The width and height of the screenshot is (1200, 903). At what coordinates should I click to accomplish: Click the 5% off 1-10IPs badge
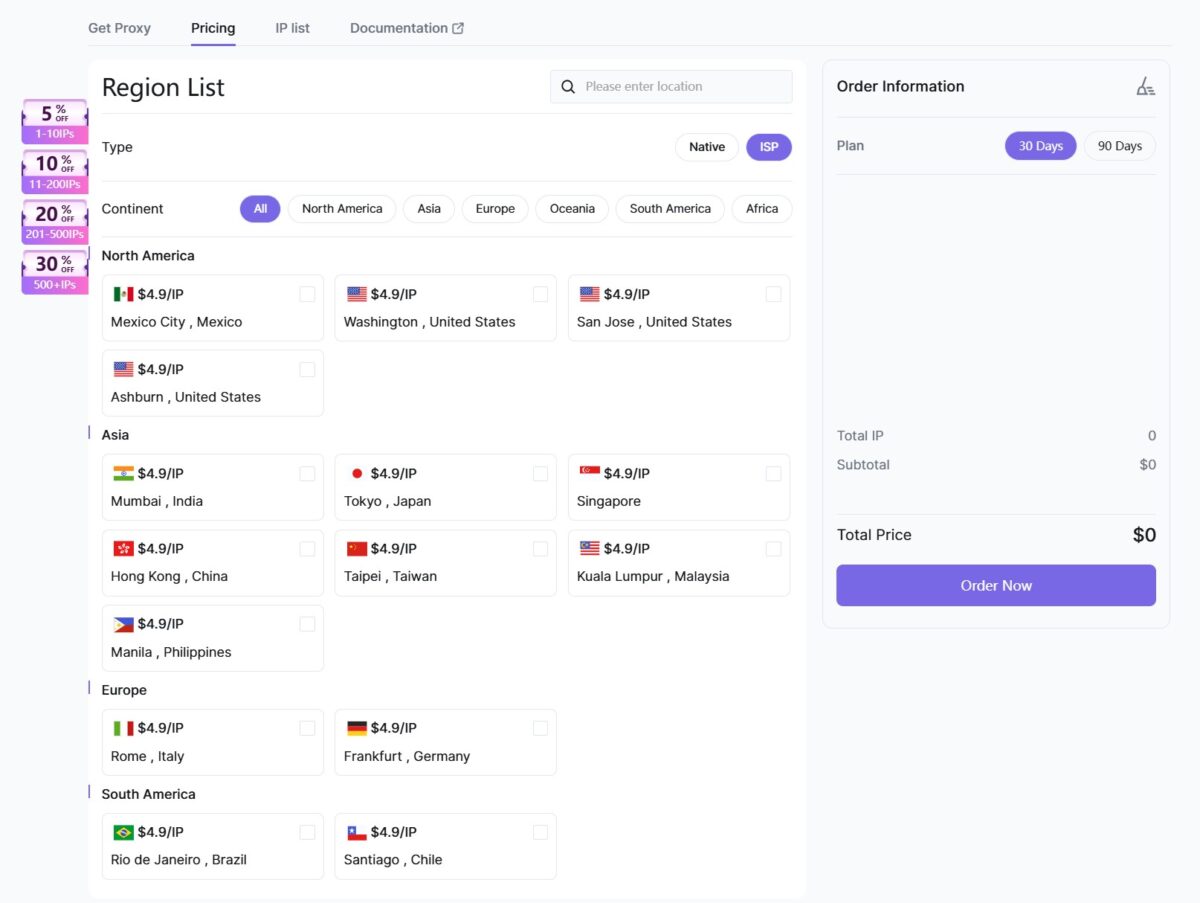[x=55, y=122]
